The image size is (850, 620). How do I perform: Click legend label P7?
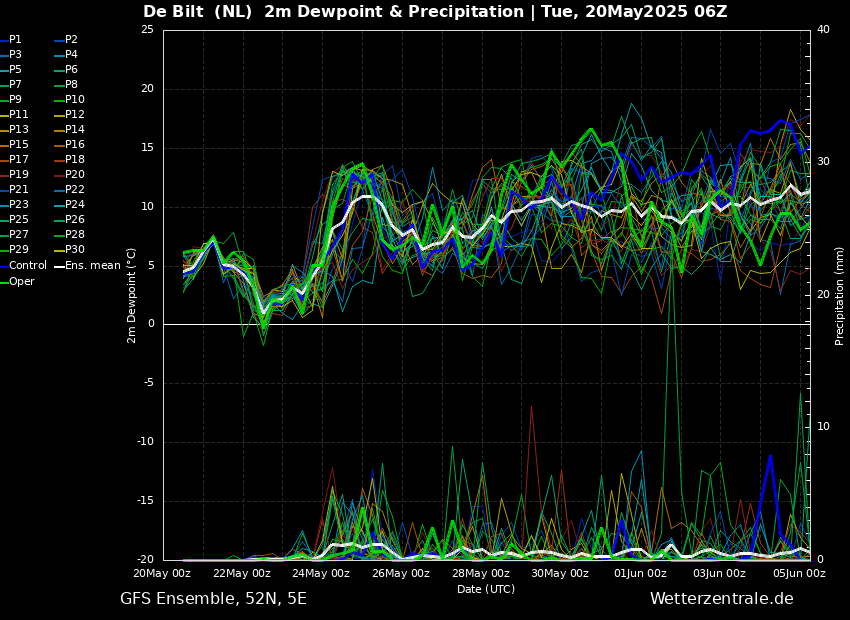[11, 85]
